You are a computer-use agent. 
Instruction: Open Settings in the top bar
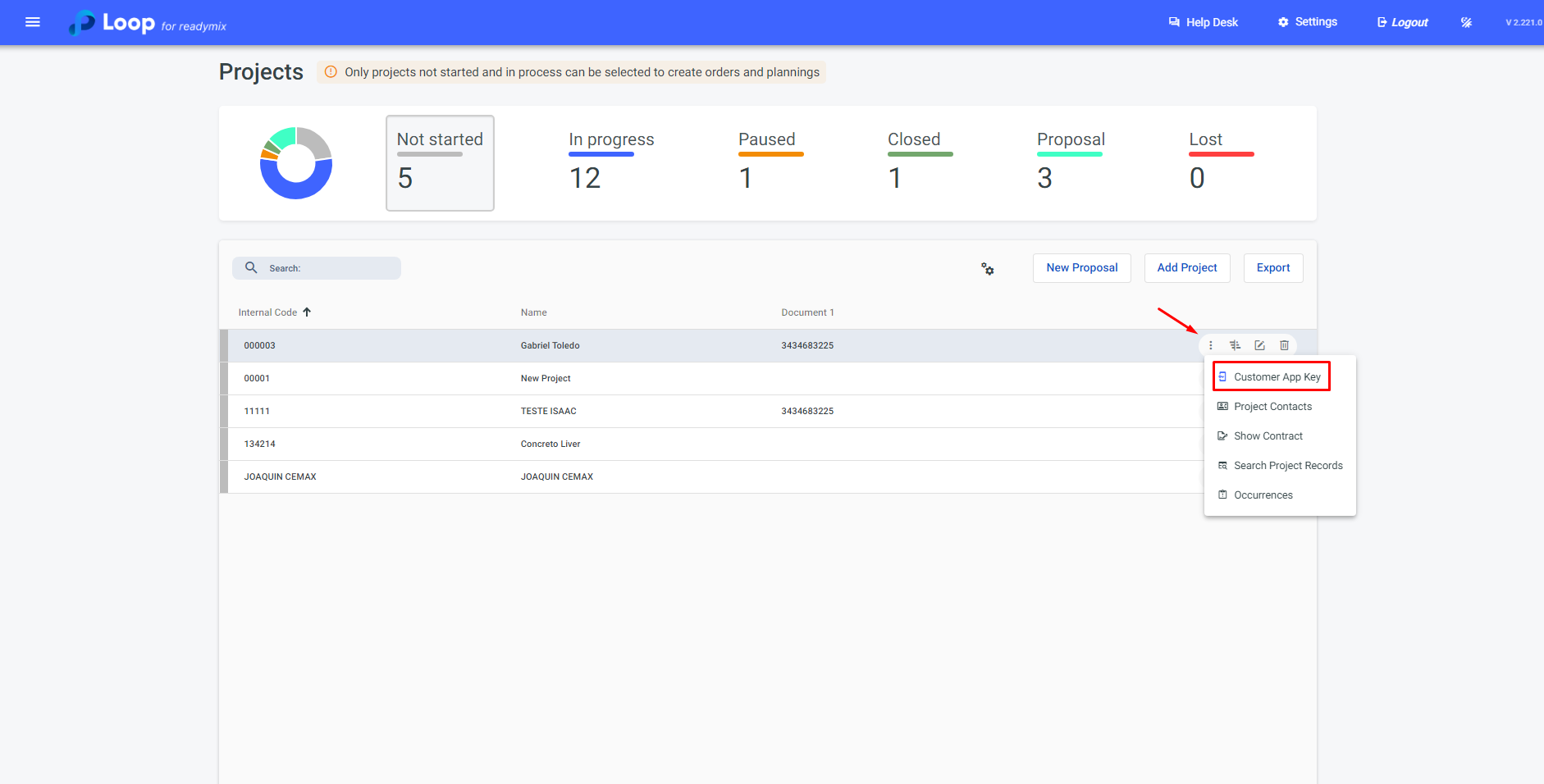[x=1307, y=22]
